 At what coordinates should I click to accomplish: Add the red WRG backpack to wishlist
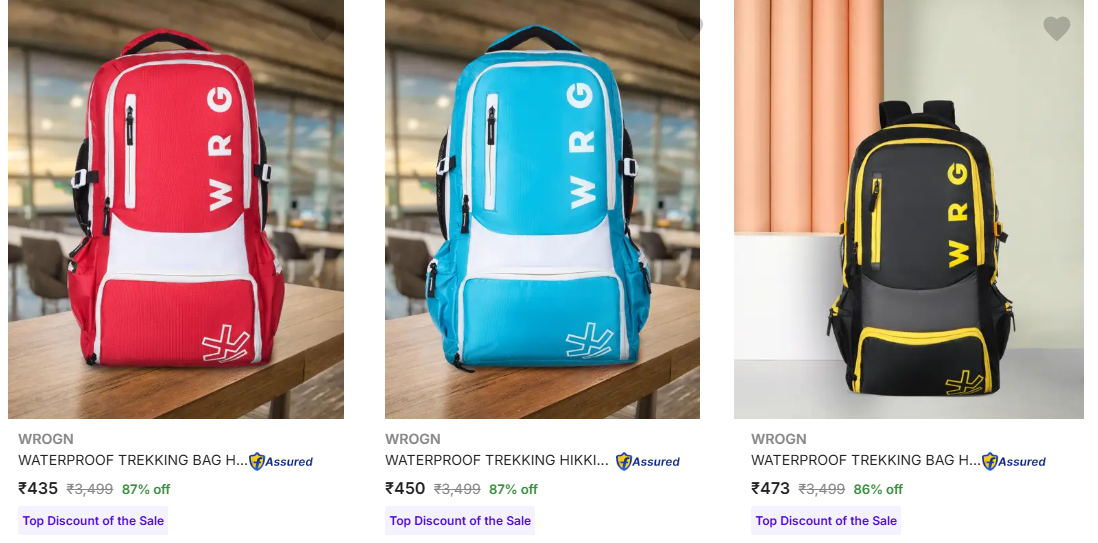tap(321, 29)
